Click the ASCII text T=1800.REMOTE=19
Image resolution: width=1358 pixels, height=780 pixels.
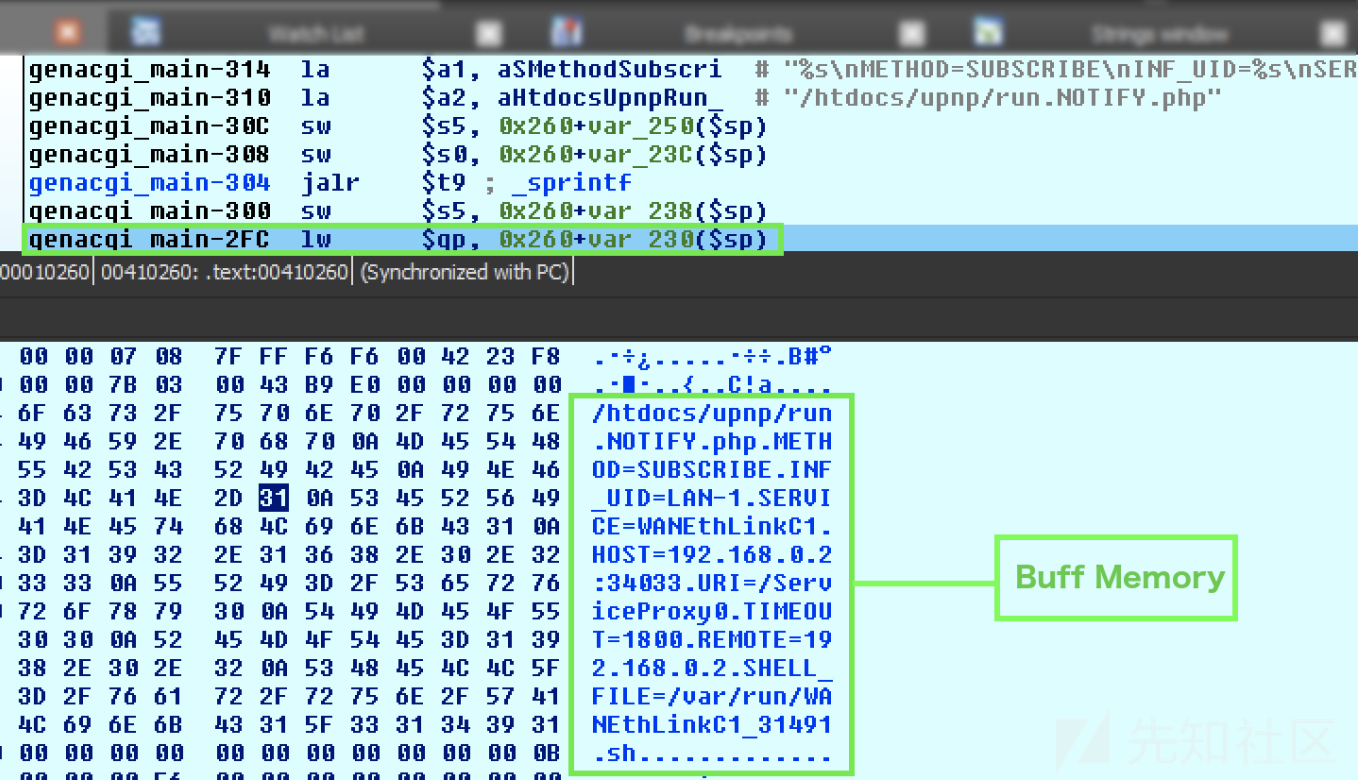pyautogui.click(x=711, y=638)
